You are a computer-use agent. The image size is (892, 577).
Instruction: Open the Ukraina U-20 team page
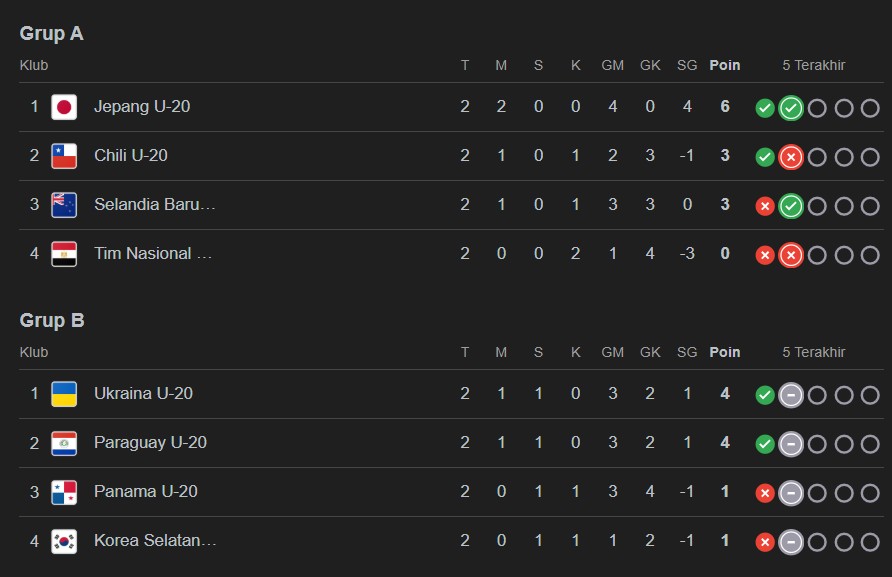point(143,394)
